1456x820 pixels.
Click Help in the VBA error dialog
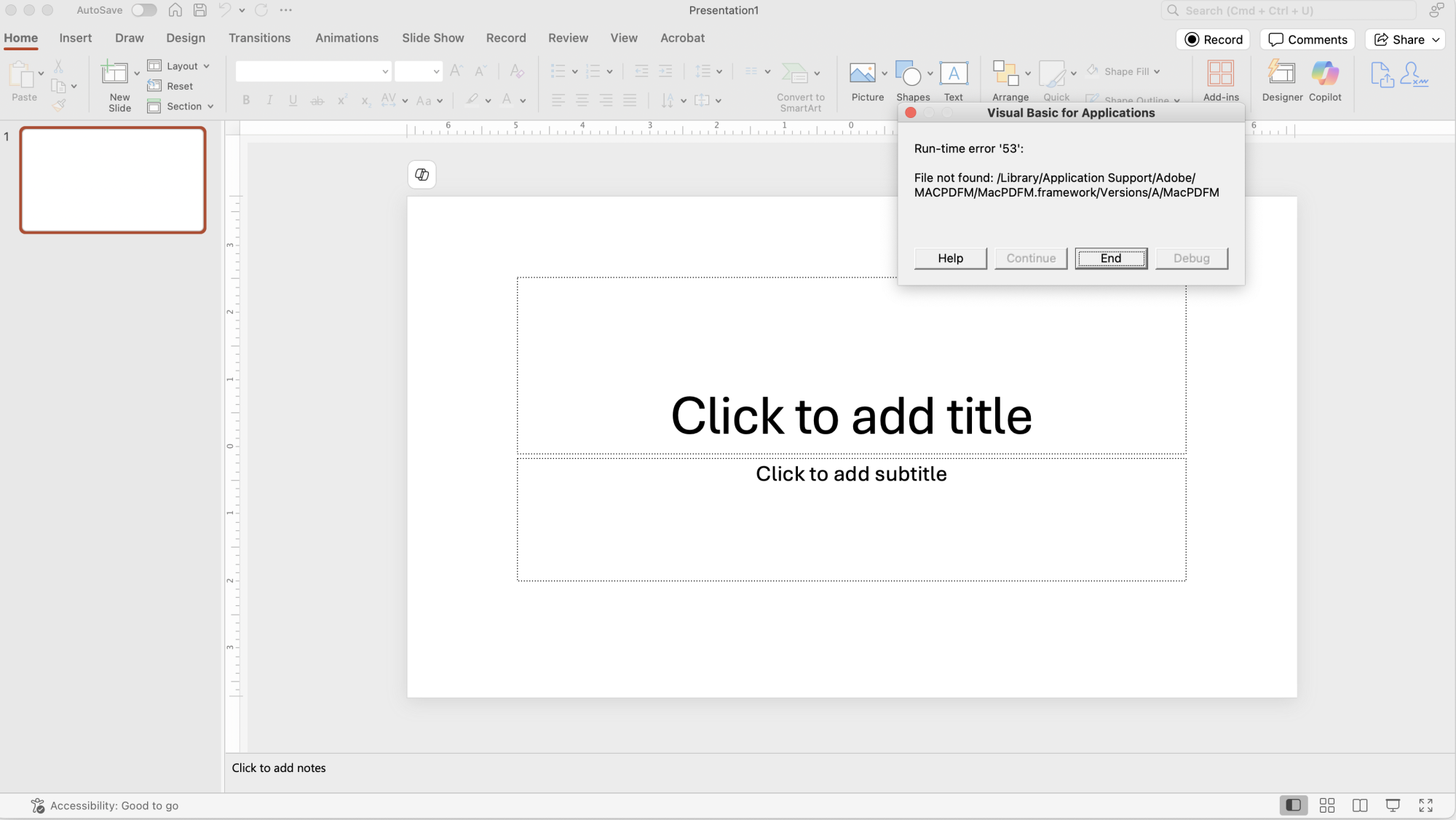pyautogui.click(x=950, y=258)
